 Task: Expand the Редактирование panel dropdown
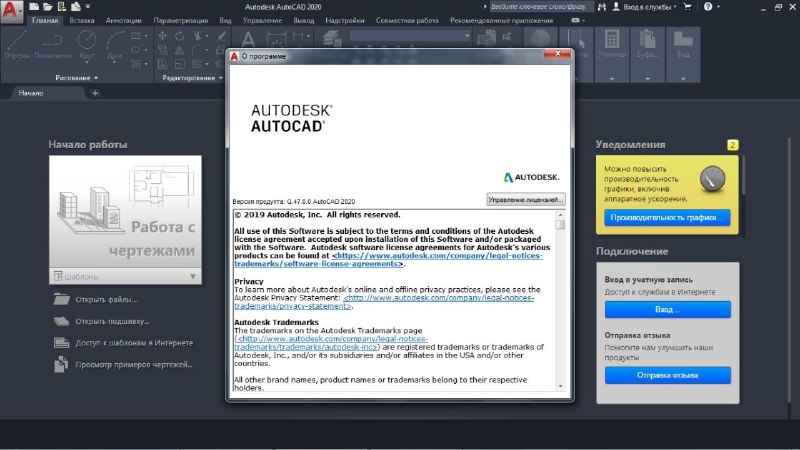220,78
